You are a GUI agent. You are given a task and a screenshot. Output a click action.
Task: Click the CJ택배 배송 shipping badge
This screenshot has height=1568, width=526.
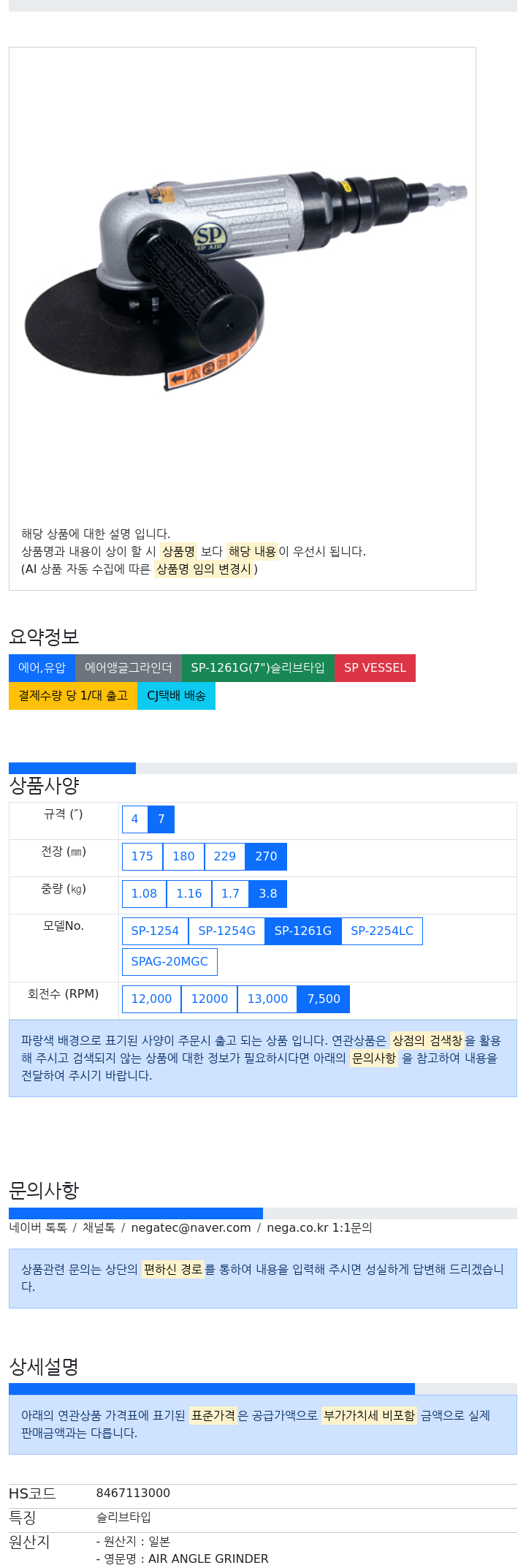176,696
